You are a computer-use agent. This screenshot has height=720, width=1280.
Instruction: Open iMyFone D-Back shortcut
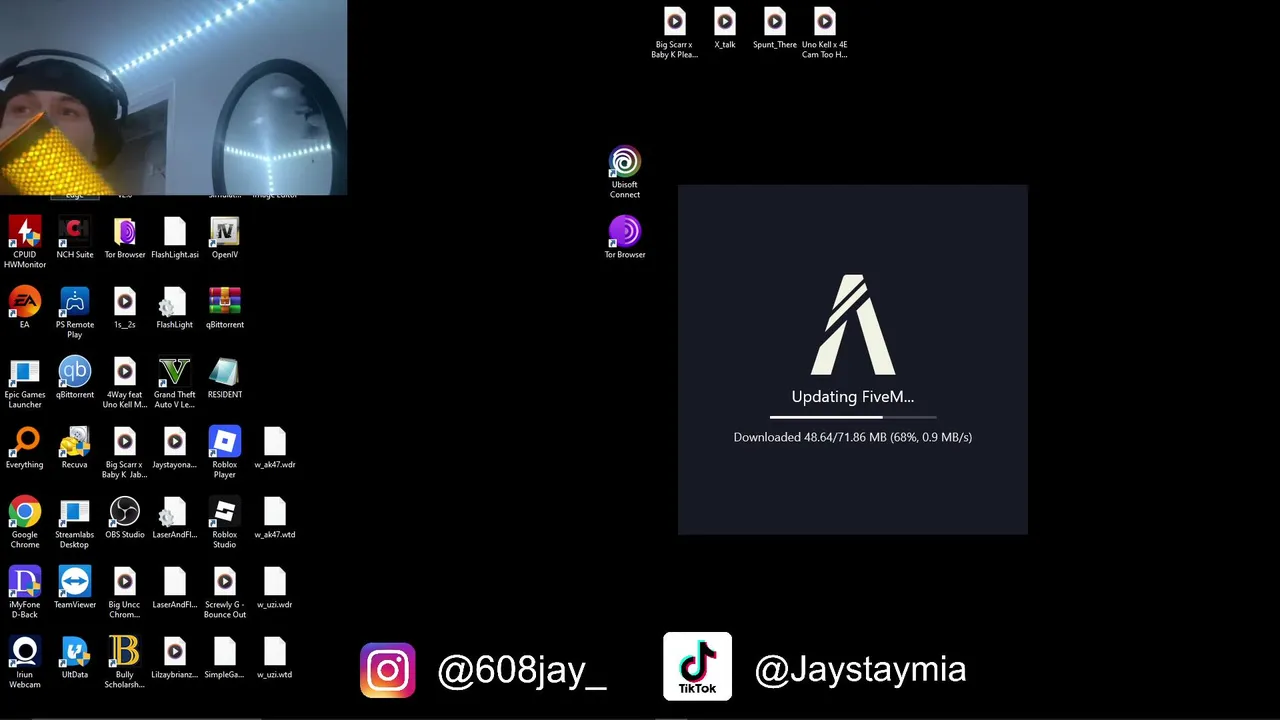25,592
